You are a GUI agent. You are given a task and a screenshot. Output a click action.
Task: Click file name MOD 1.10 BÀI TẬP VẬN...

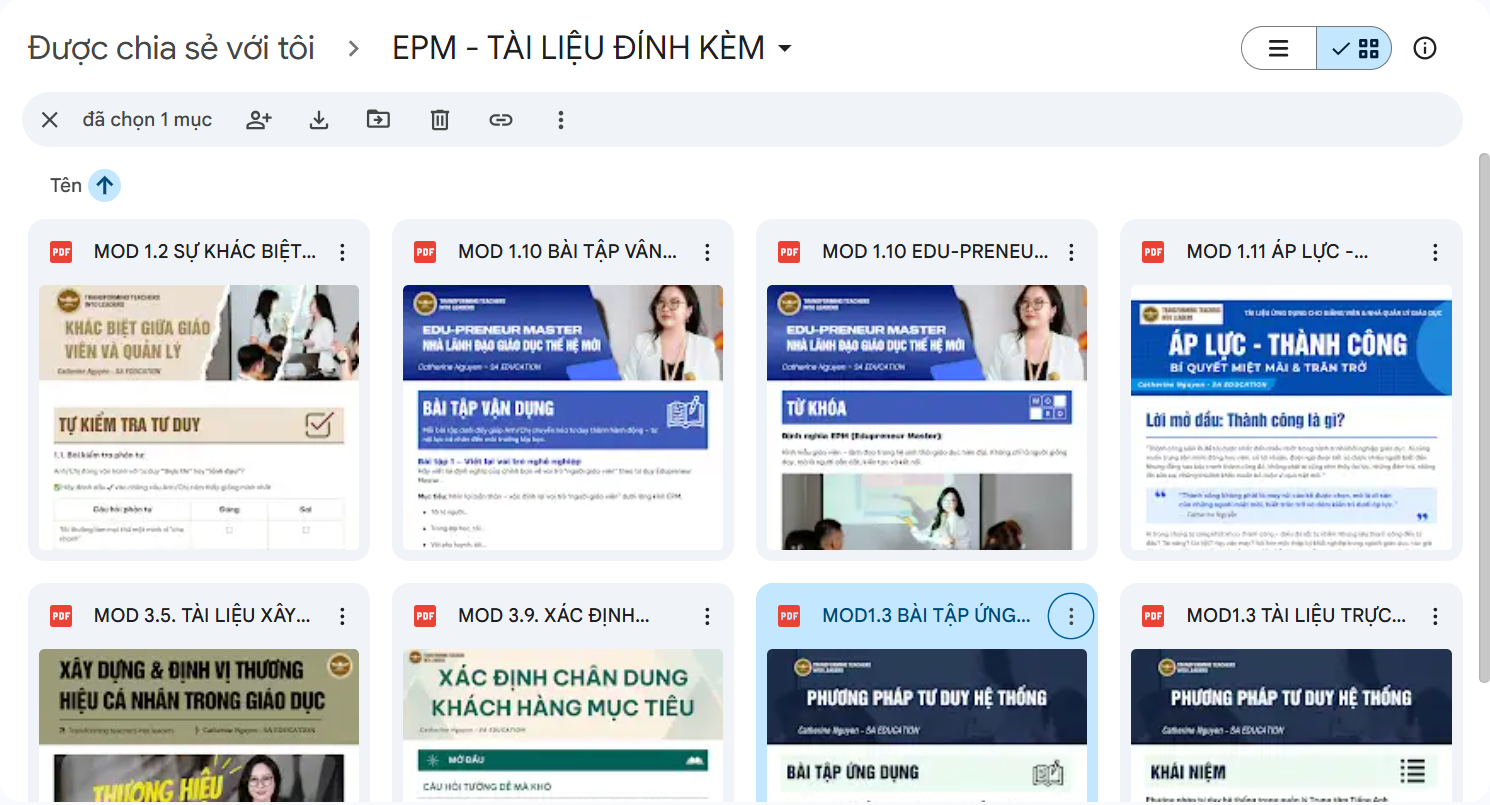(x=567, y=252)
